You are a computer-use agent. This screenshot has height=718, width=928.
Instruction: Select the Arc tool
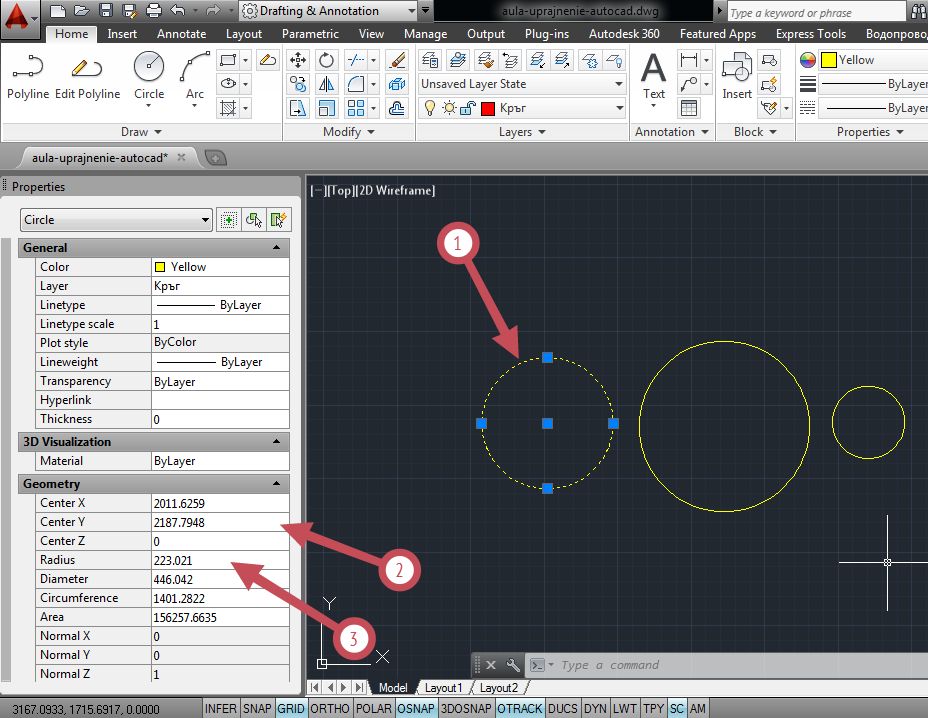195,77
